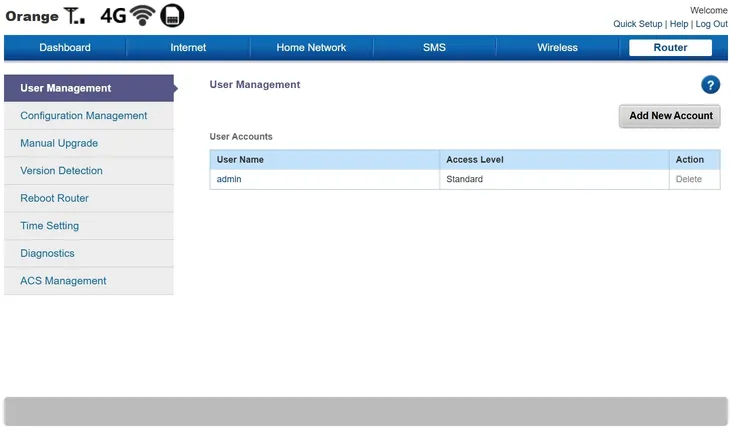Image resolution: width=730 pixels, height=431 pixels.
Task: Switch to the Internet tab
Action: pyautogui.click(x=188, y=48)
